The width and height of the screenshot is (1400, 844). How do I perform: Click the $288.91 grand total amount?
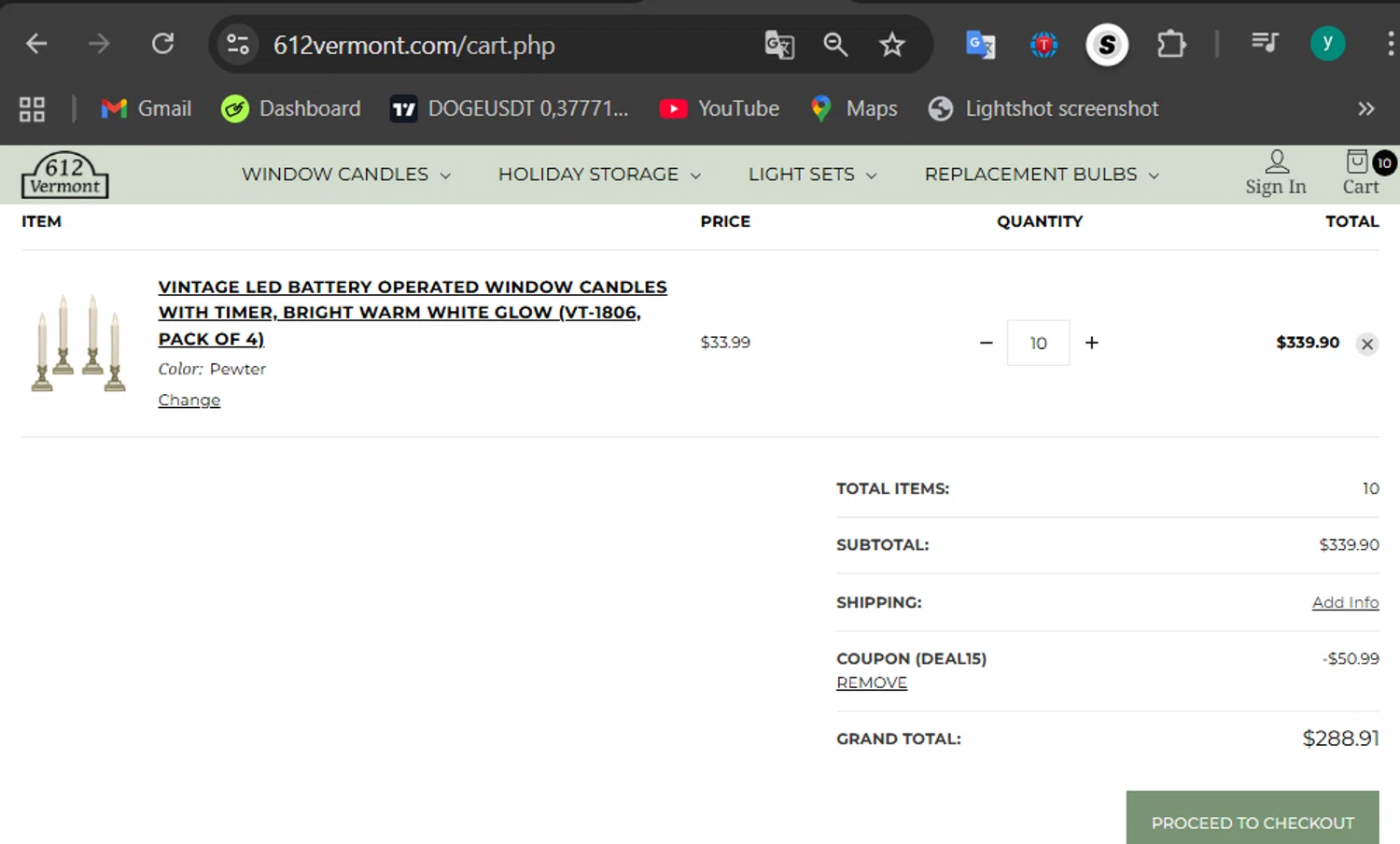[x=1340, y=739]
